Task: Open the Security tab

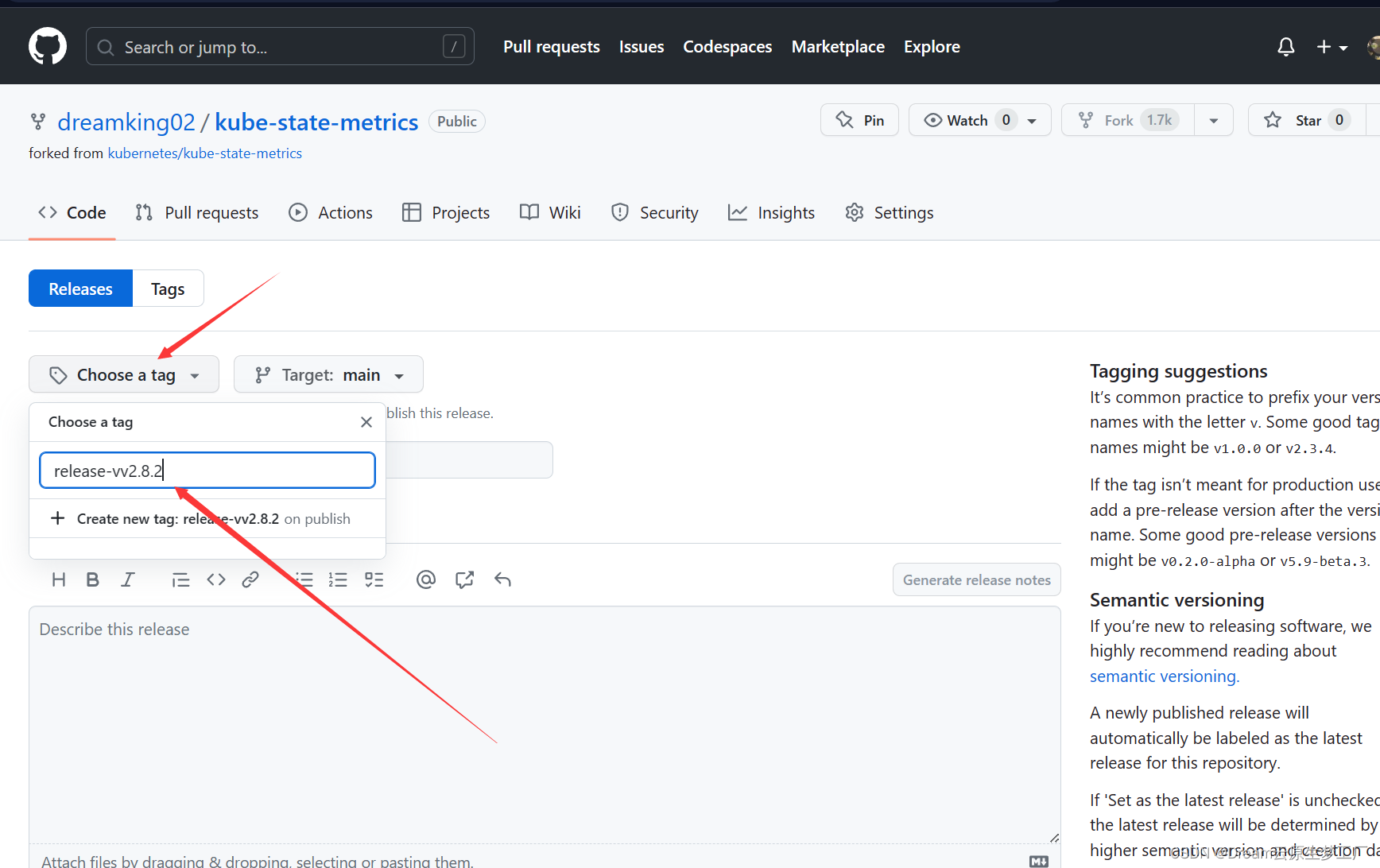Action: click(655, 213)
